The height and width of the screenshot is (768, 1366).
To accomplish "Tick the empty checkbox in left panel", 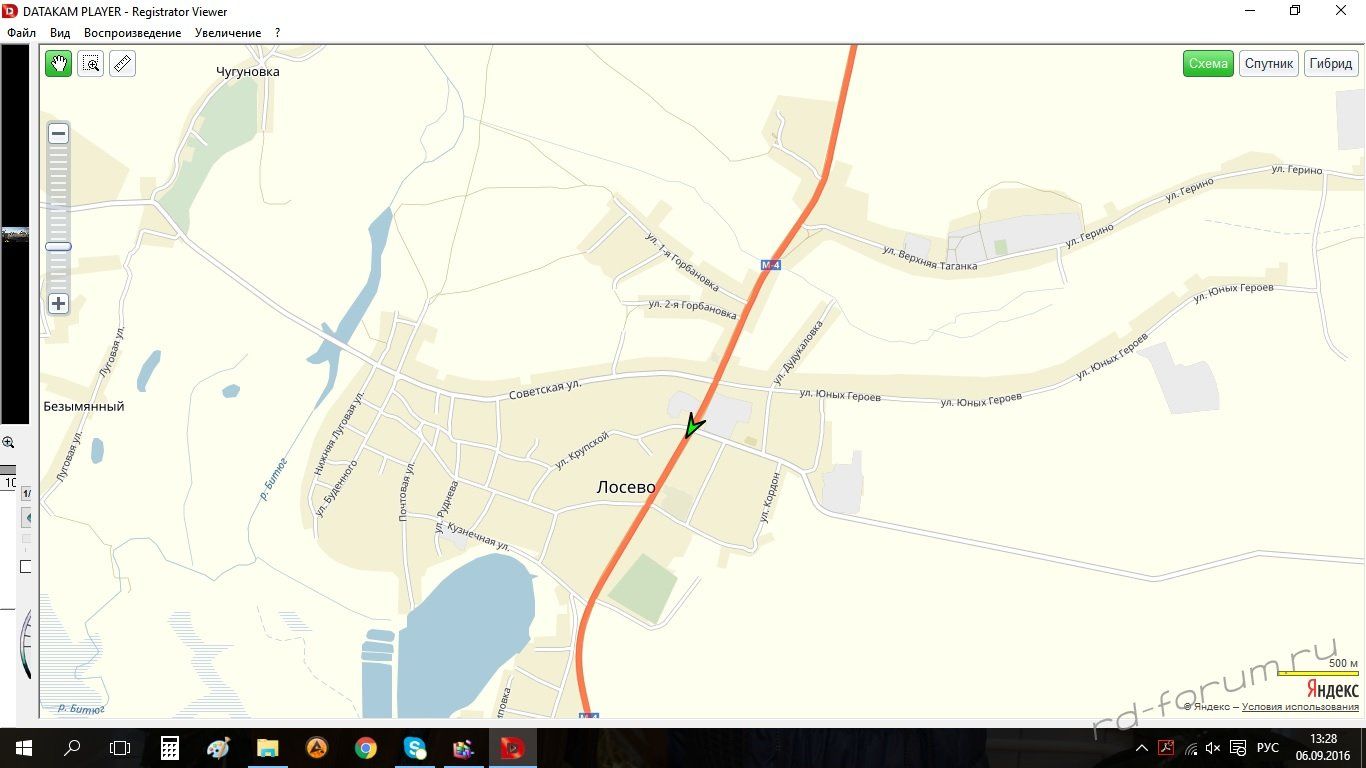I will pos(26,567).
